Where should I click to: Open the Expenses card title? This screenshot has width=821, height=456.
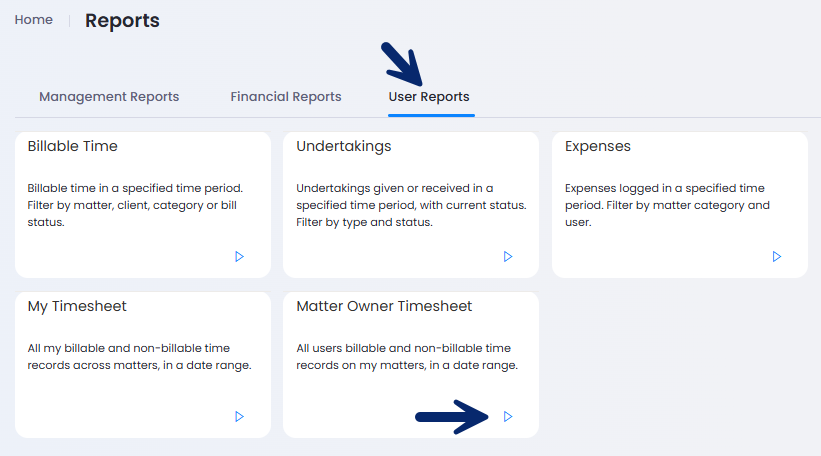(x=597, y=147)
